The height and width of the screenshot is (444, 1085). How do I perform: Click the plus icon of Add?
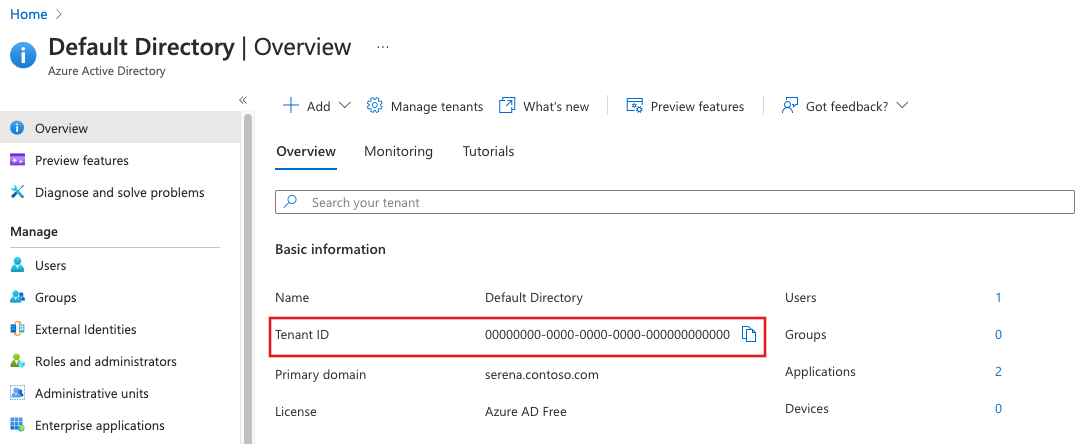[x=291, y=106]
